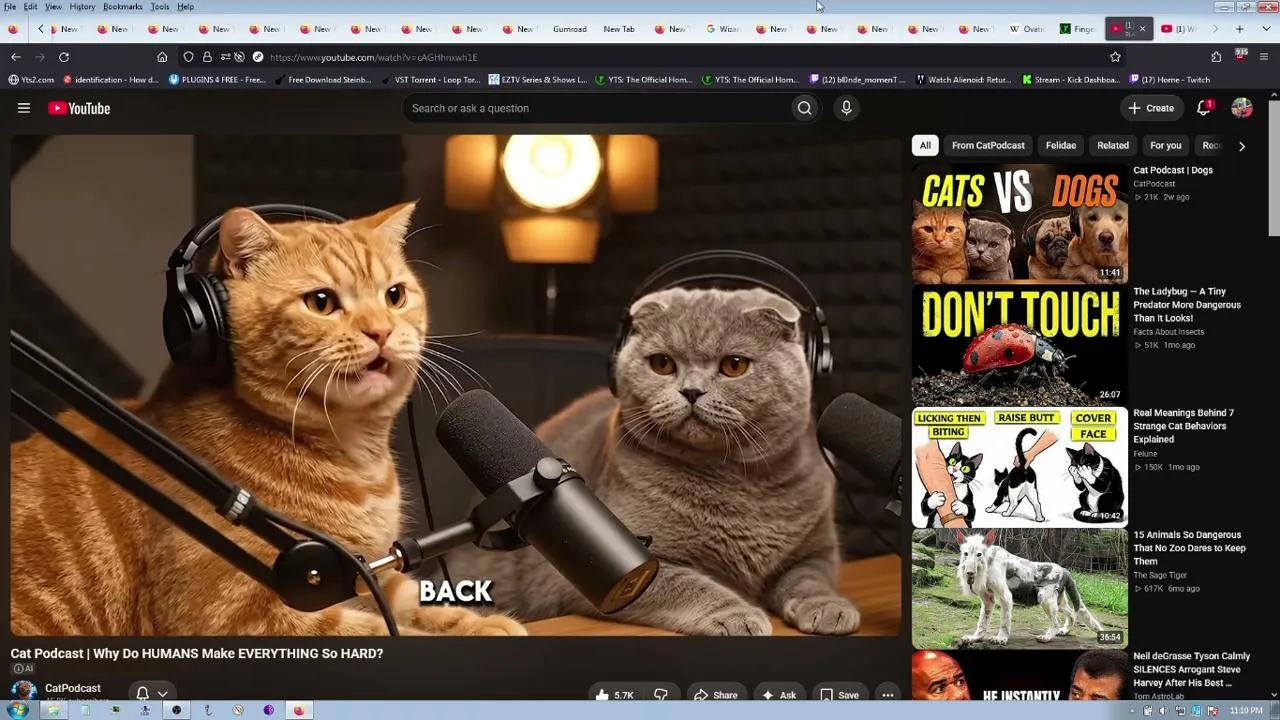The width and height of the screenshot is (1280, 720).
Task: Click the Ask button
Action: (779, 695)
